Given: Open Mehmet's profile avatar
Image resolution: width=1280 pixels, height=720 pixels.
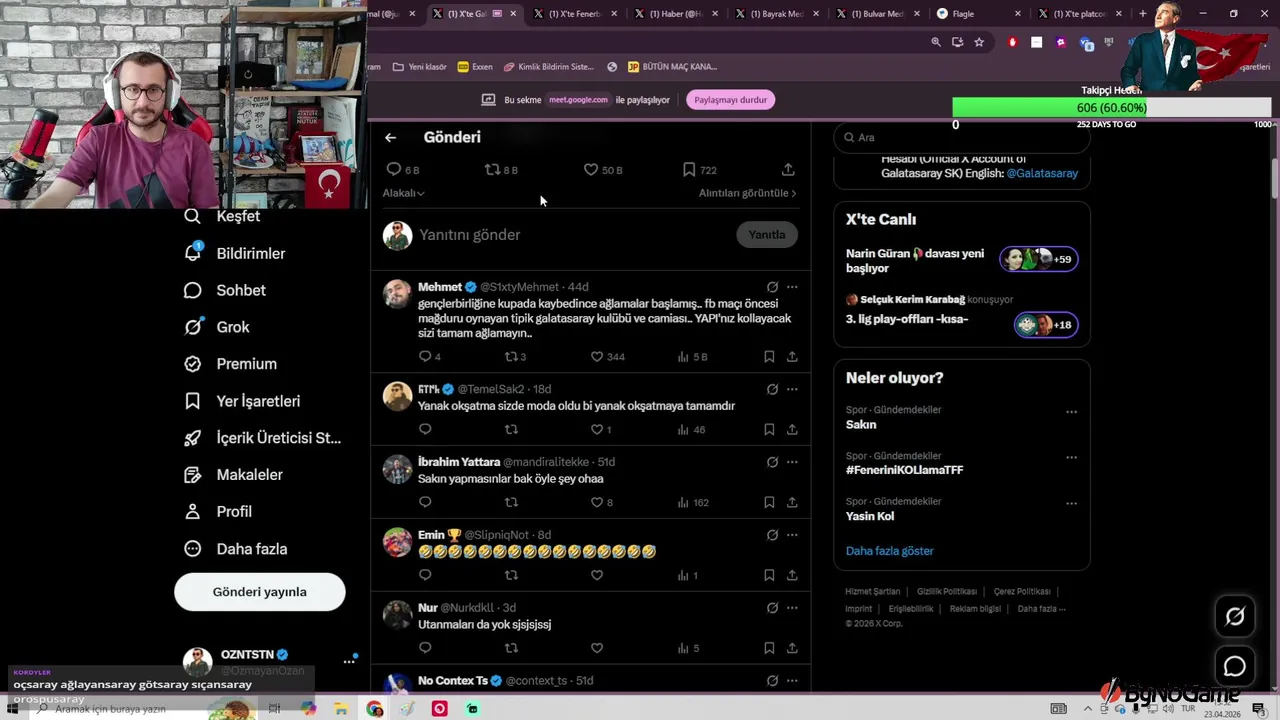Looking at the screenshot, I should click(397, 294).
